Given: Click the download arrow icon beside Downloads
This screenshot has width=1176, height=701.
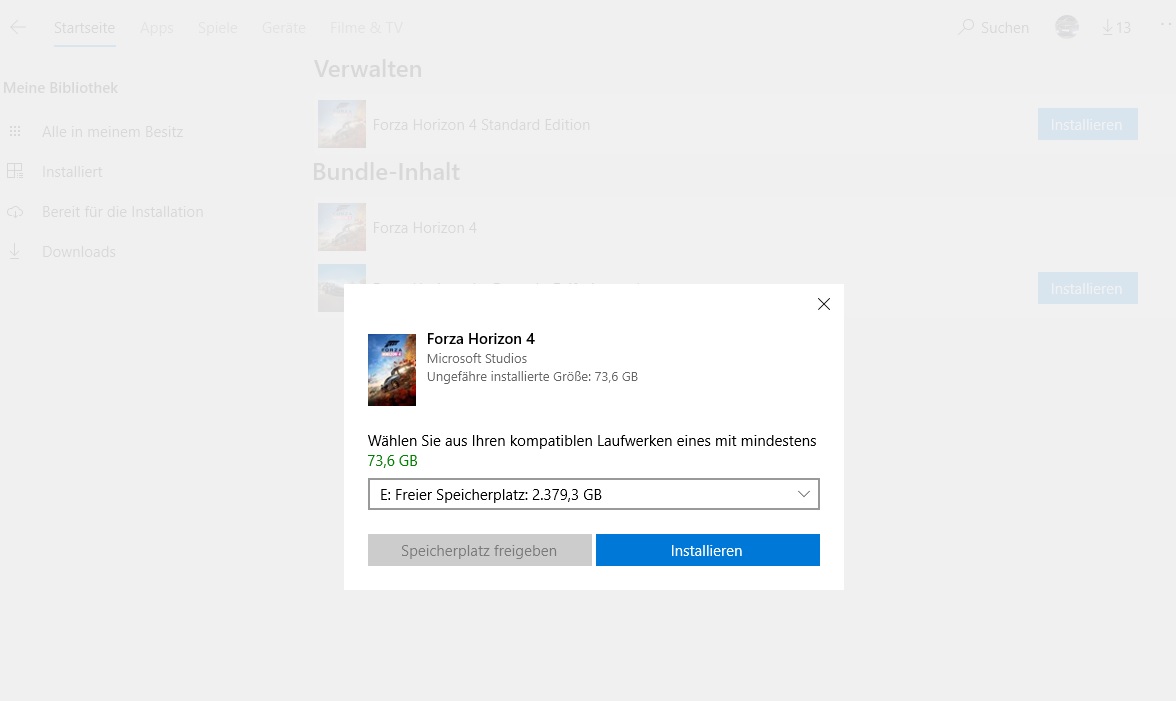Looking at the screenshot, I should [x=14, y=251].
